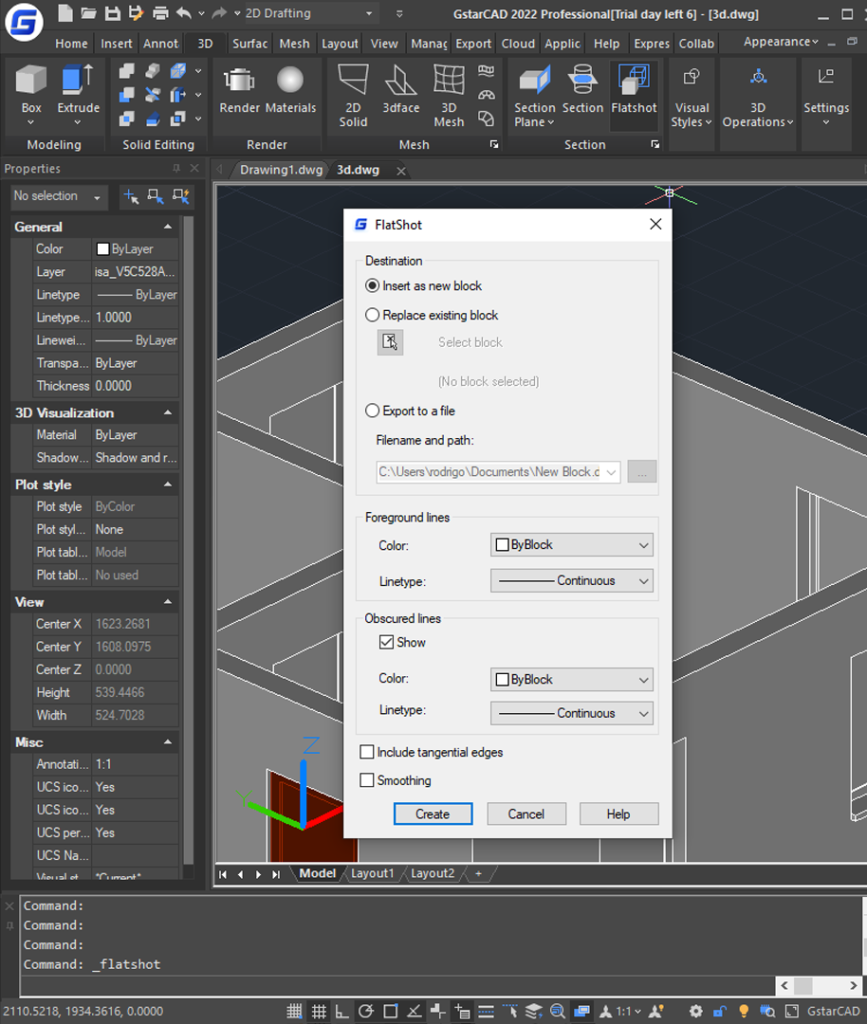Viewport: 867px width, 1024px height.
Task: Open the Insert ribbon tab
Action: [116, 44]
